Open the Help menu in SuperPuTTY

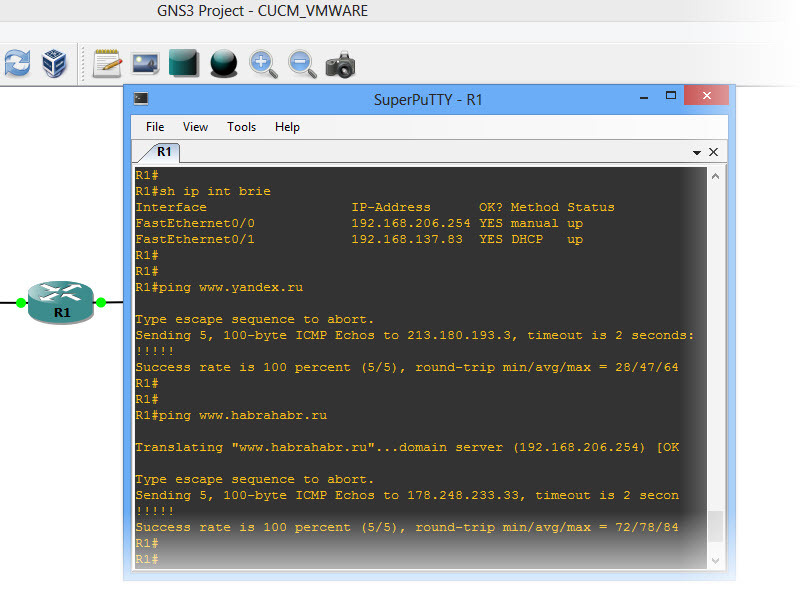[x=287, y=127]
